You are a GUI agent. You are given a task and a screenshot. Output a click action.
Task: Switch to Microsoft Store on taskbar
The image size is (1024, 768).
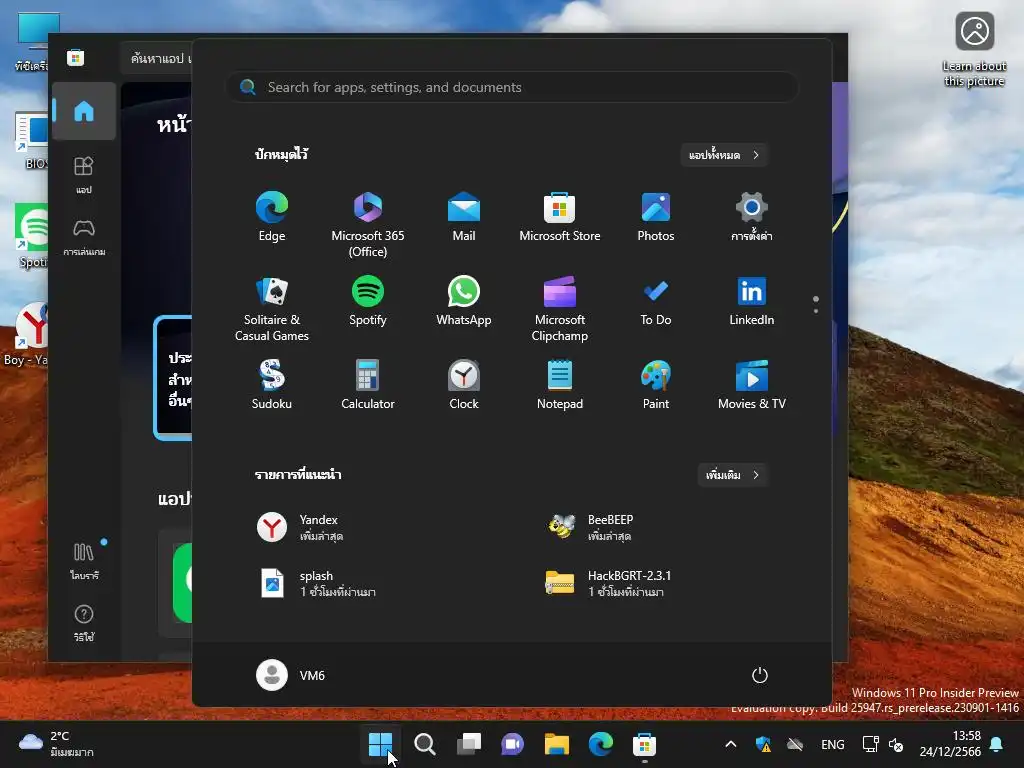645,744
